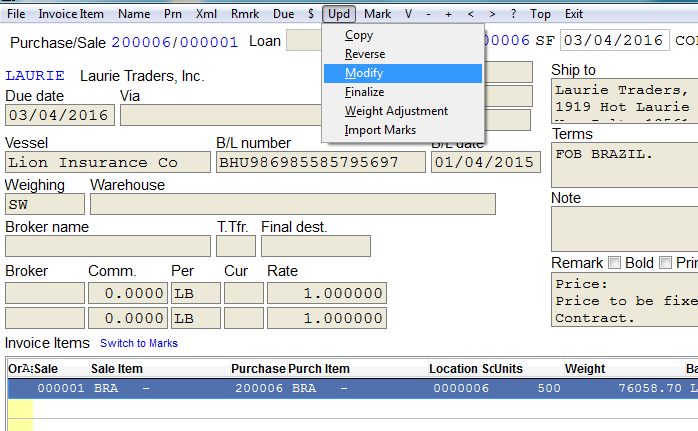Screen dimensions: 698x431
Task: Open the Name menu
Action: coord(134,14)
